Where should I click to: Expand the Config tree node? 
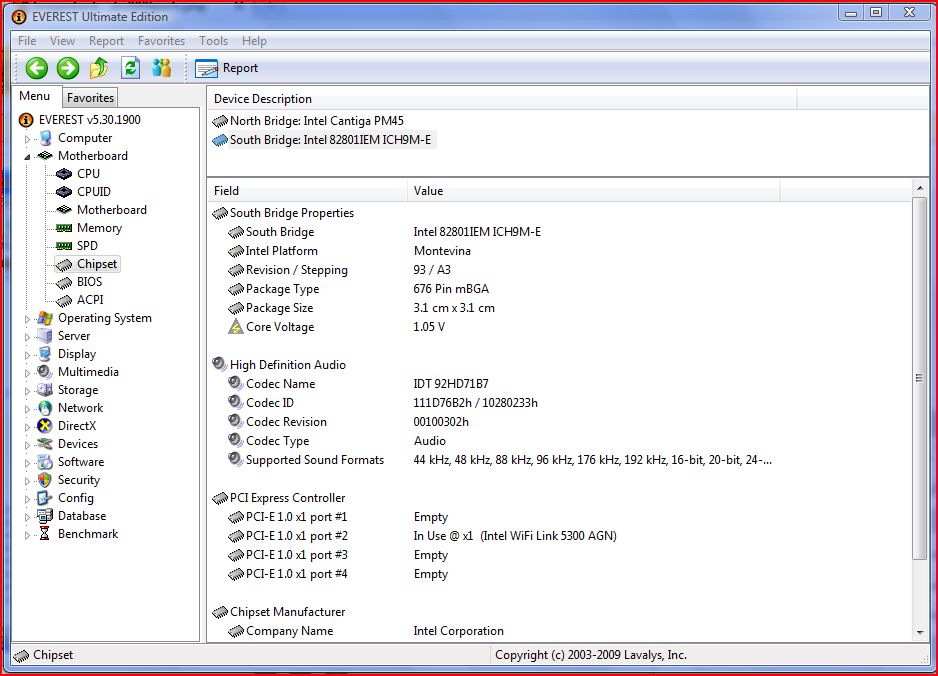pyautogui.click(x=28, y=499)
